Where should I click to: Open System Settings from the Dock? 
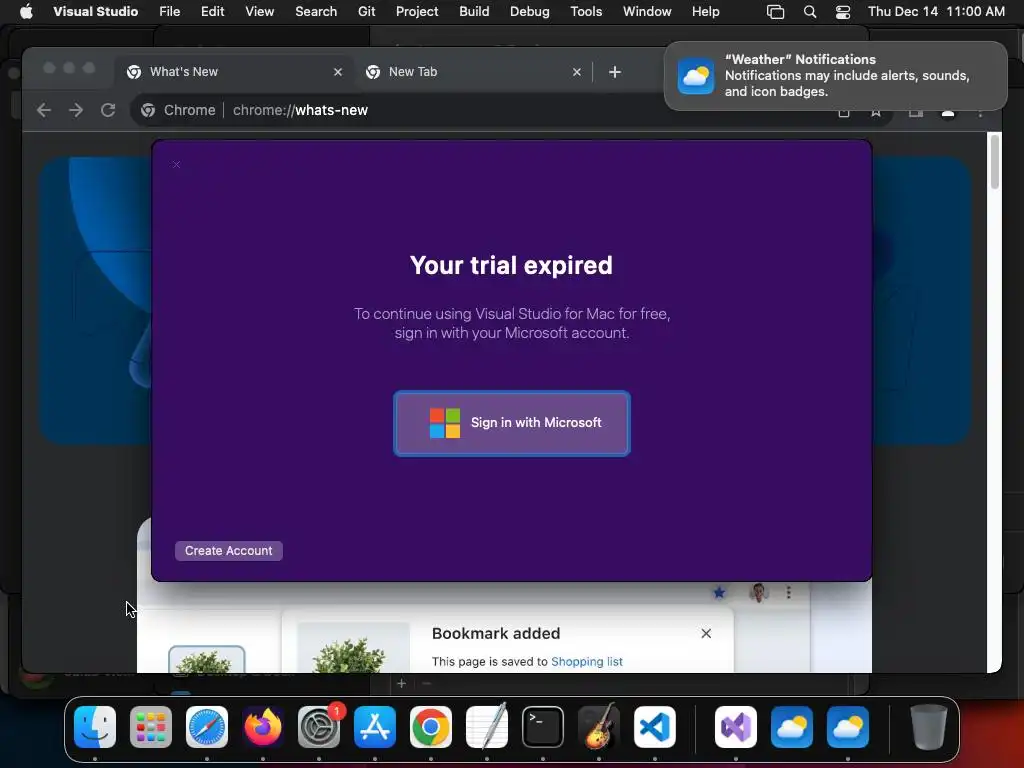319,726
